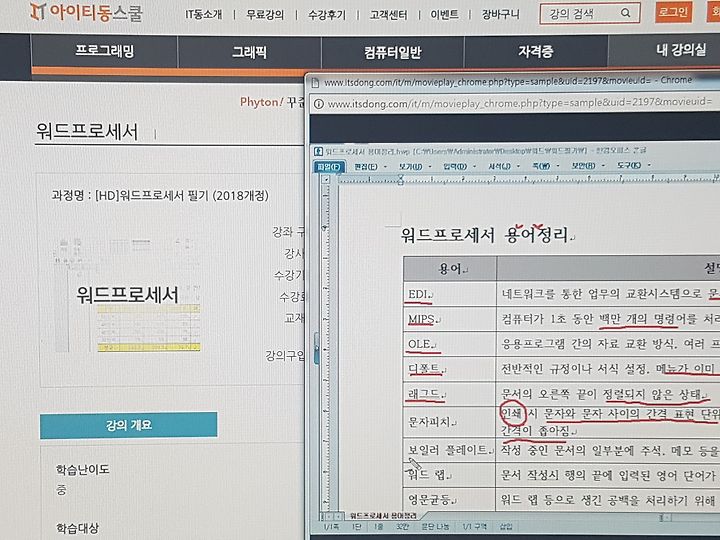Open the 편집(E) menu

[366, 166]
